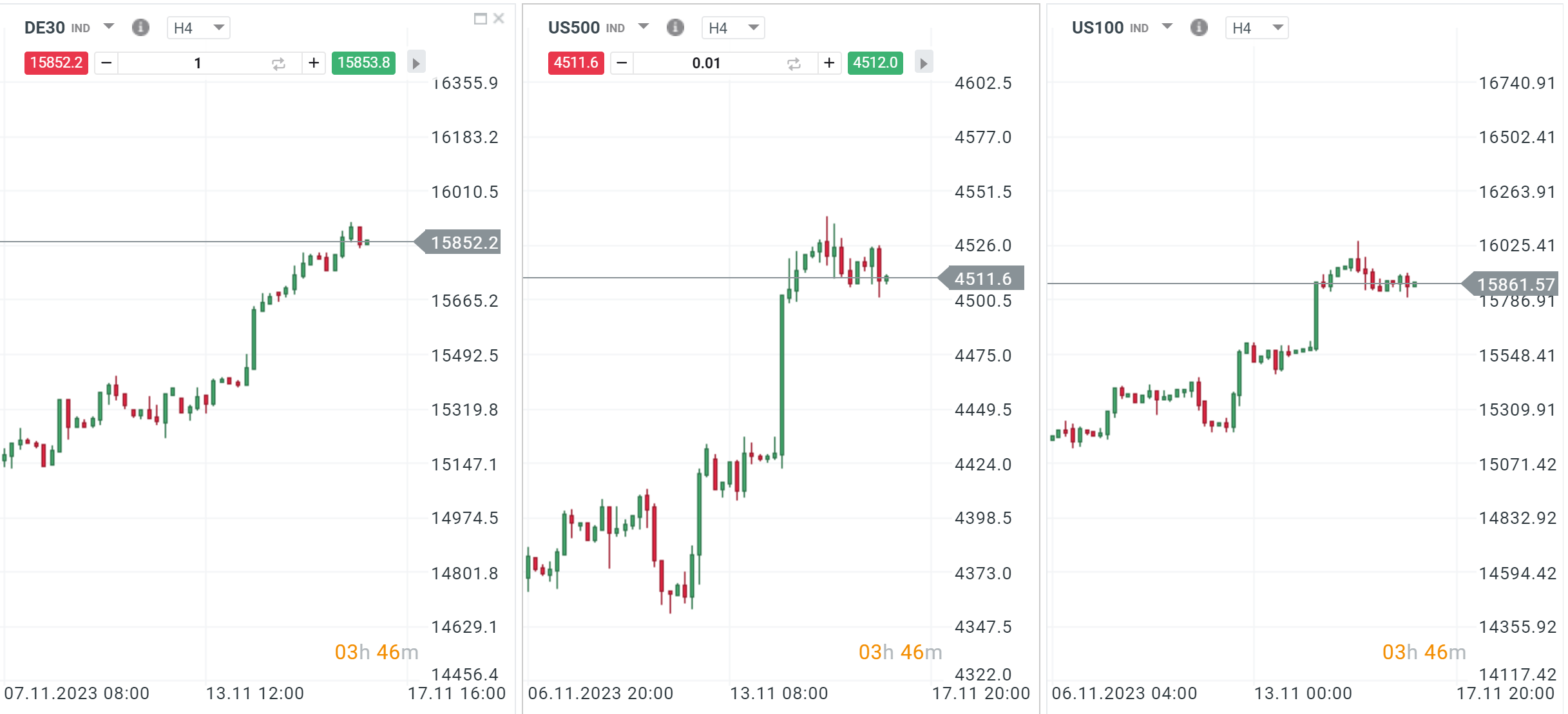Open the DE30 instrument selector
The width and height of the screenshot is (1568, 714).
[x=110, y=27]
